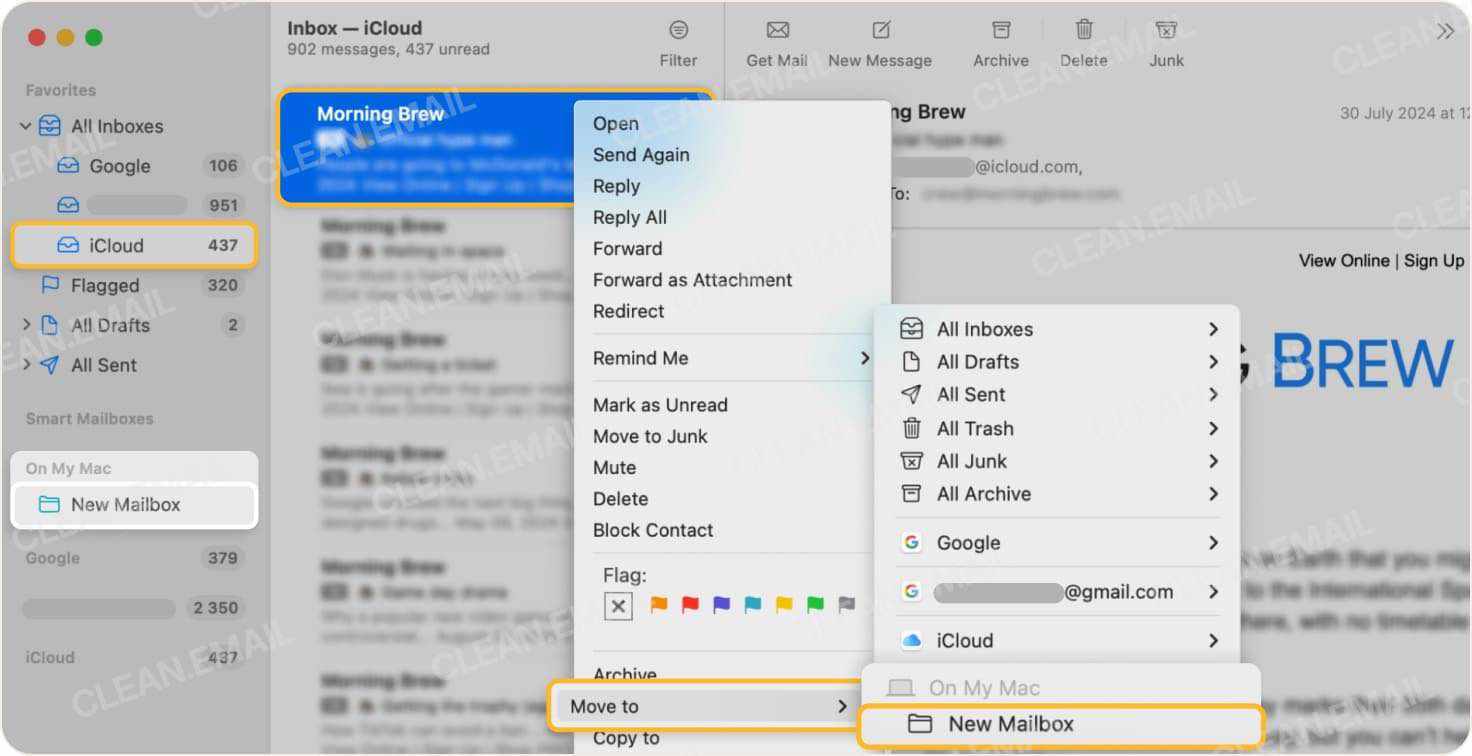Screen dimensions: 1472x756
Task: Click the Sign Up link in the email
Action: [1432, 260]
